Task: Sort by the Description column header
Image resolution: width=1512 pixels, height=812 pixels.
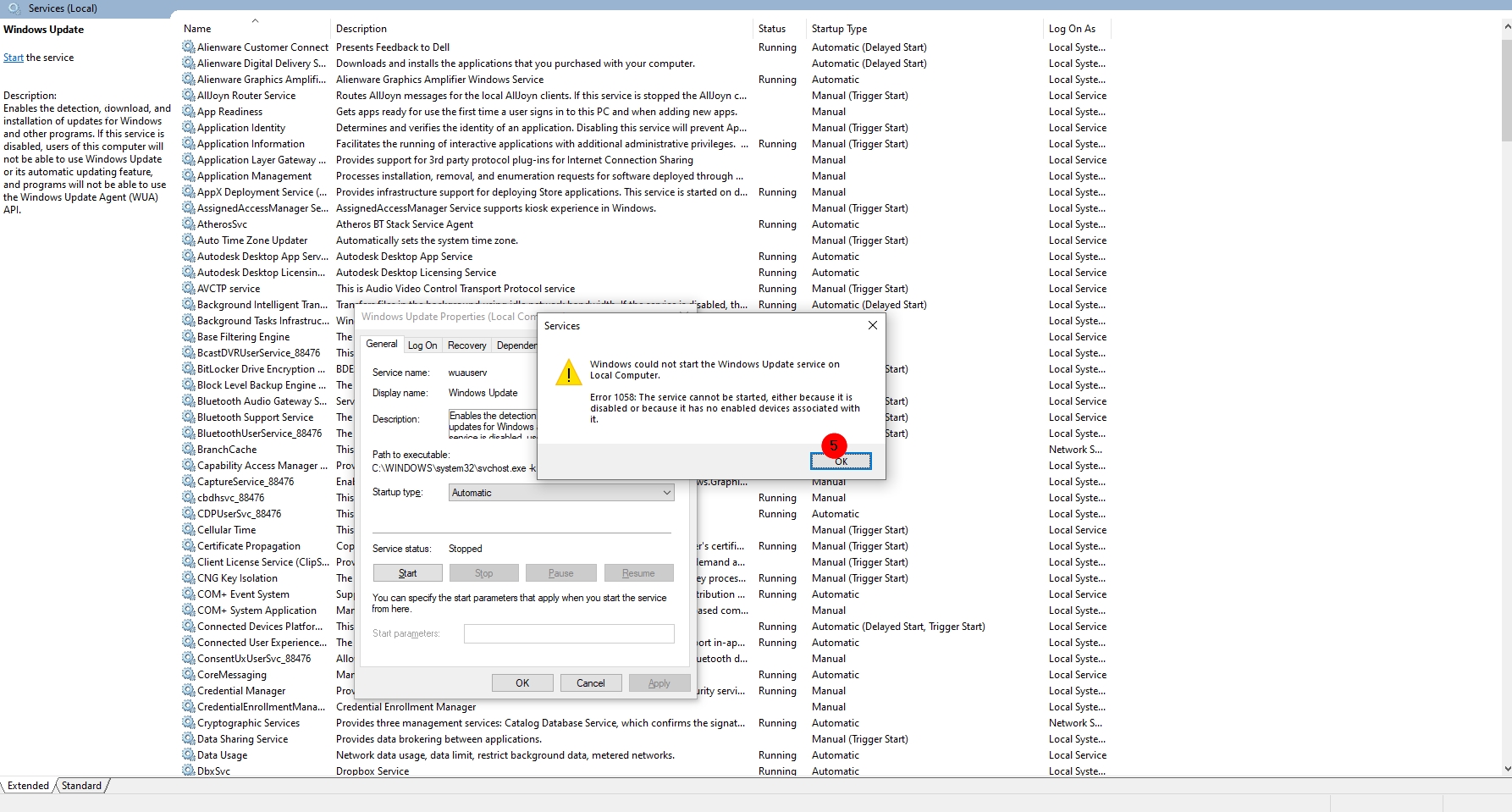Action: [x=542, y=29]
